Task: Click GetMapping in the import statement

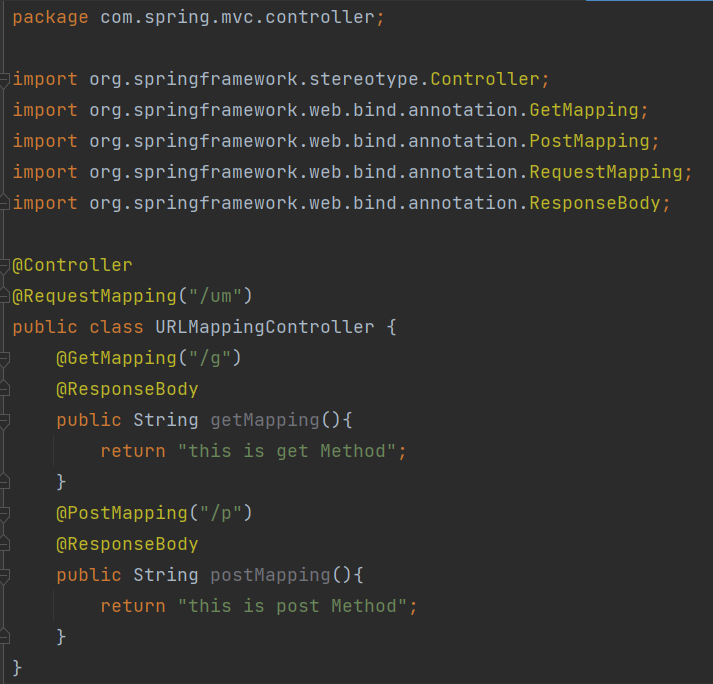Action: [584, 110]
